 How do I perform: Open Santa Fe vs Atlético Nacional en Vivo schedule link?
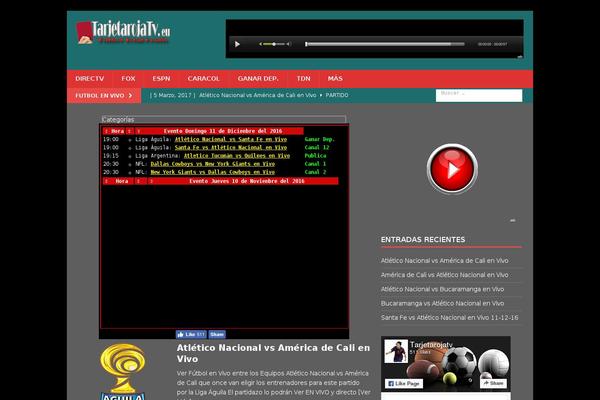[x=231, y=147]
